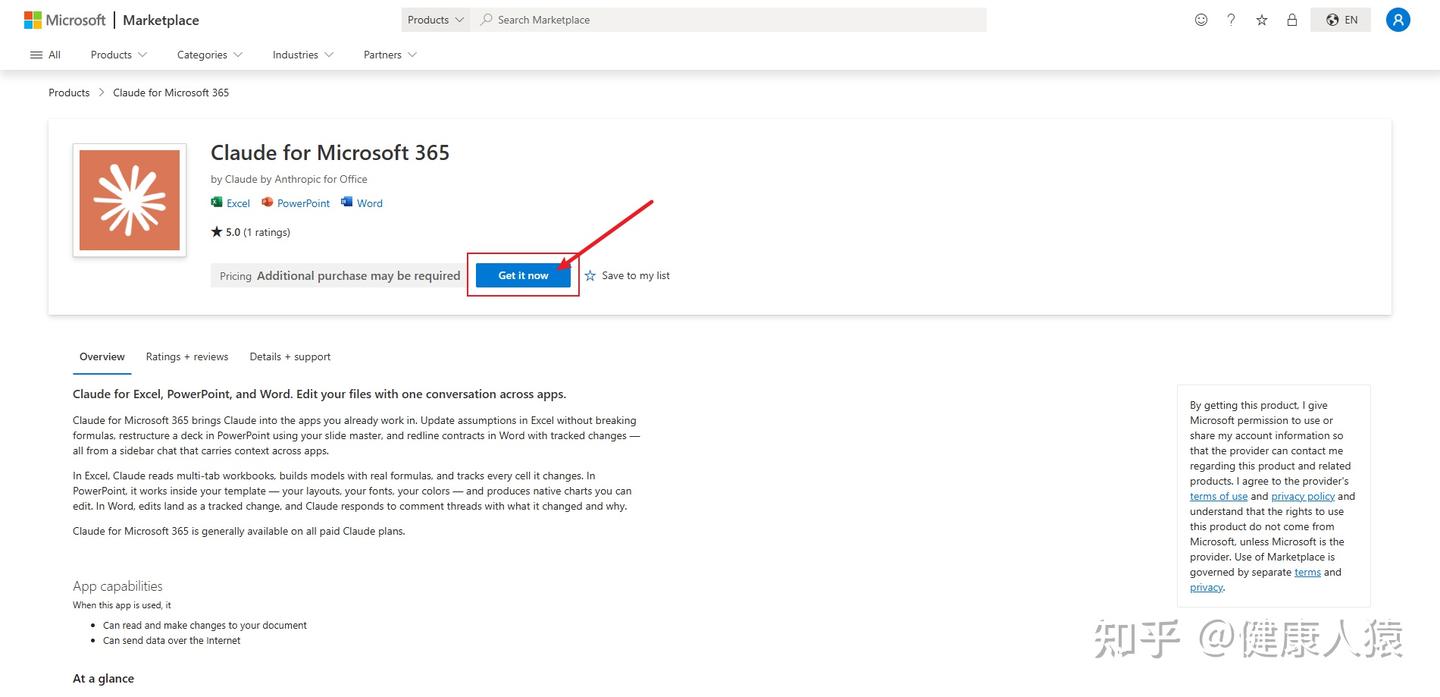Open the help question mark icon
Image resolution: width=1440 pixels, height=697 pixels.
click(1231, 20)
